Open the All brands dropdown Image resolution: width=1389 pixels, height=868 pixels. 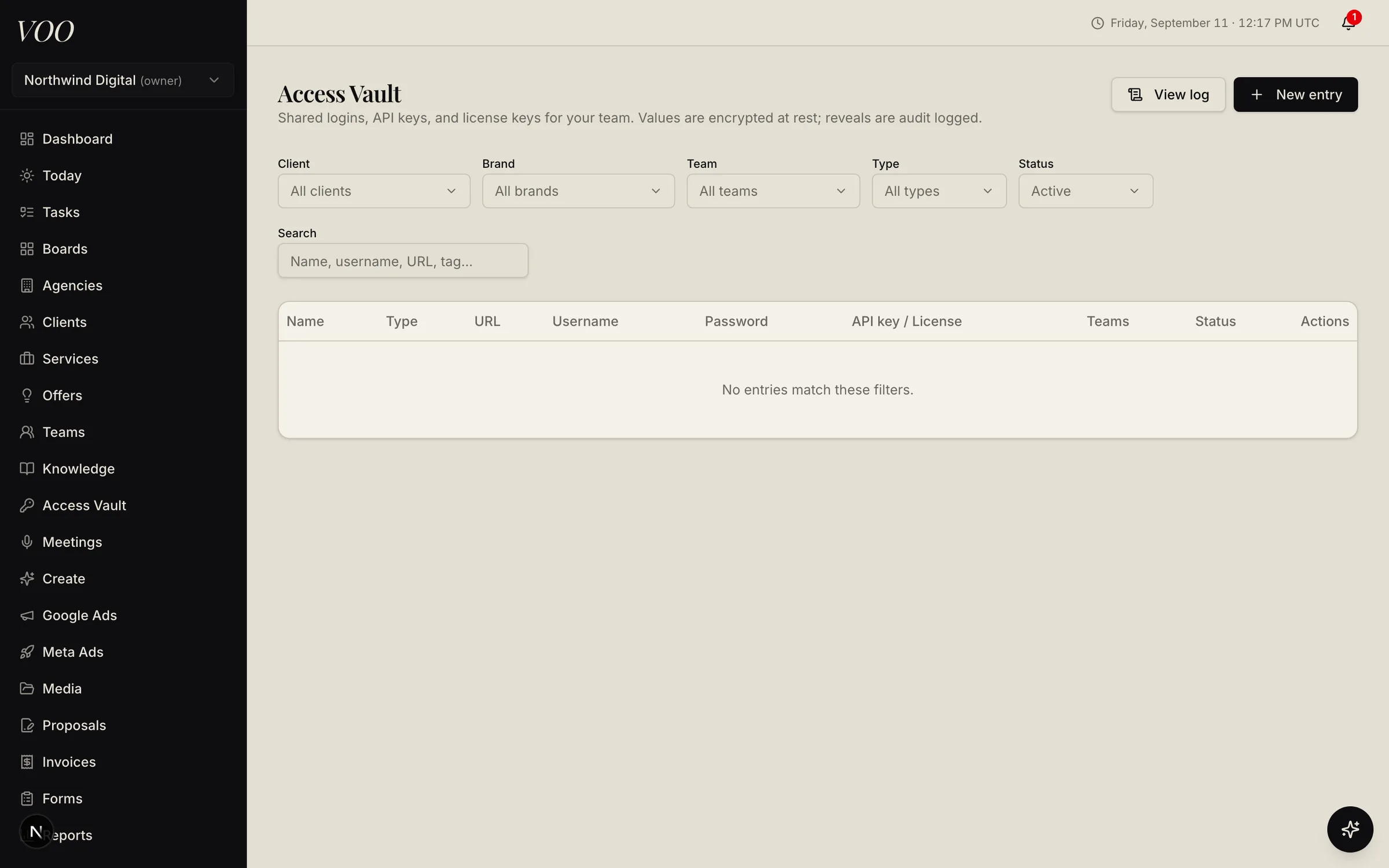click(x=578, y=191)
